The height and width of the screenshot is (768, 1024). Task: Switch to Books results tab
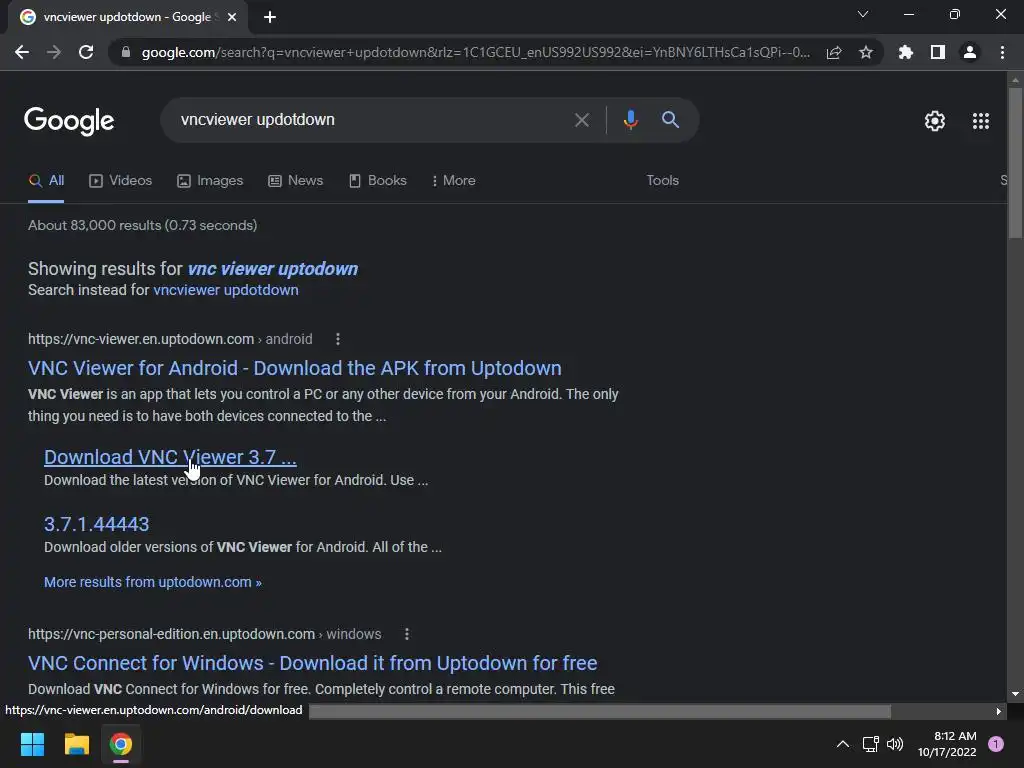pos(378,181)
